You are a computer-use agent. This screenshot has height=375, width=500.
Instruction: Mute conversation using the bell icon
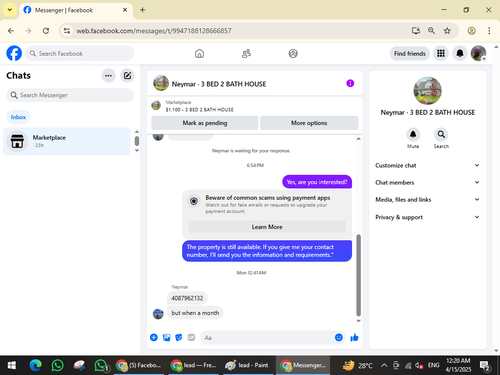(x=413, y=134)
